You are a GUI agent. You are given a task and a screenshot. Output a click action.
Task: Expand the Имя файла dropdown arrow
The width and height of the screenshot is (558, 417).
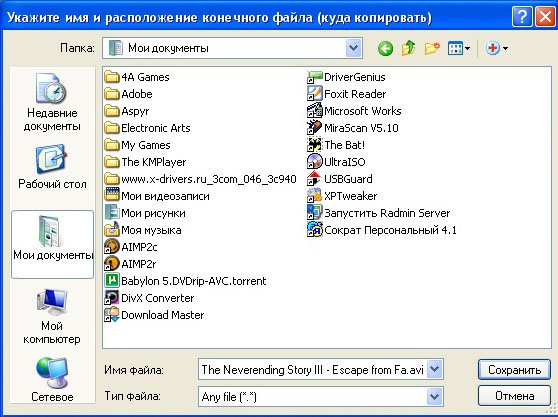pos(435,369)
